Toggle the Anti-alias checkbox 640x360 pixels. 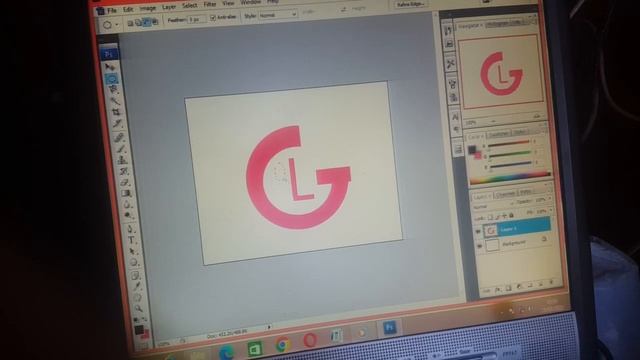click(213, 18)
